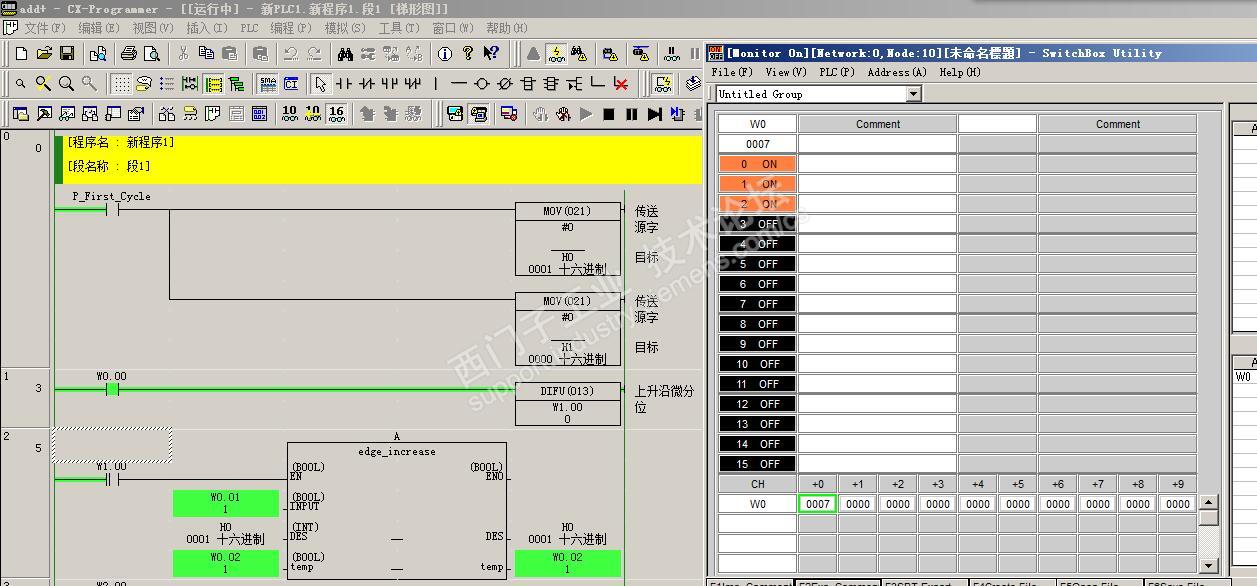Pause simulation with pause icon
Image resolution: width=1257 pixels, height=586 pixels.
coord(632,114)
